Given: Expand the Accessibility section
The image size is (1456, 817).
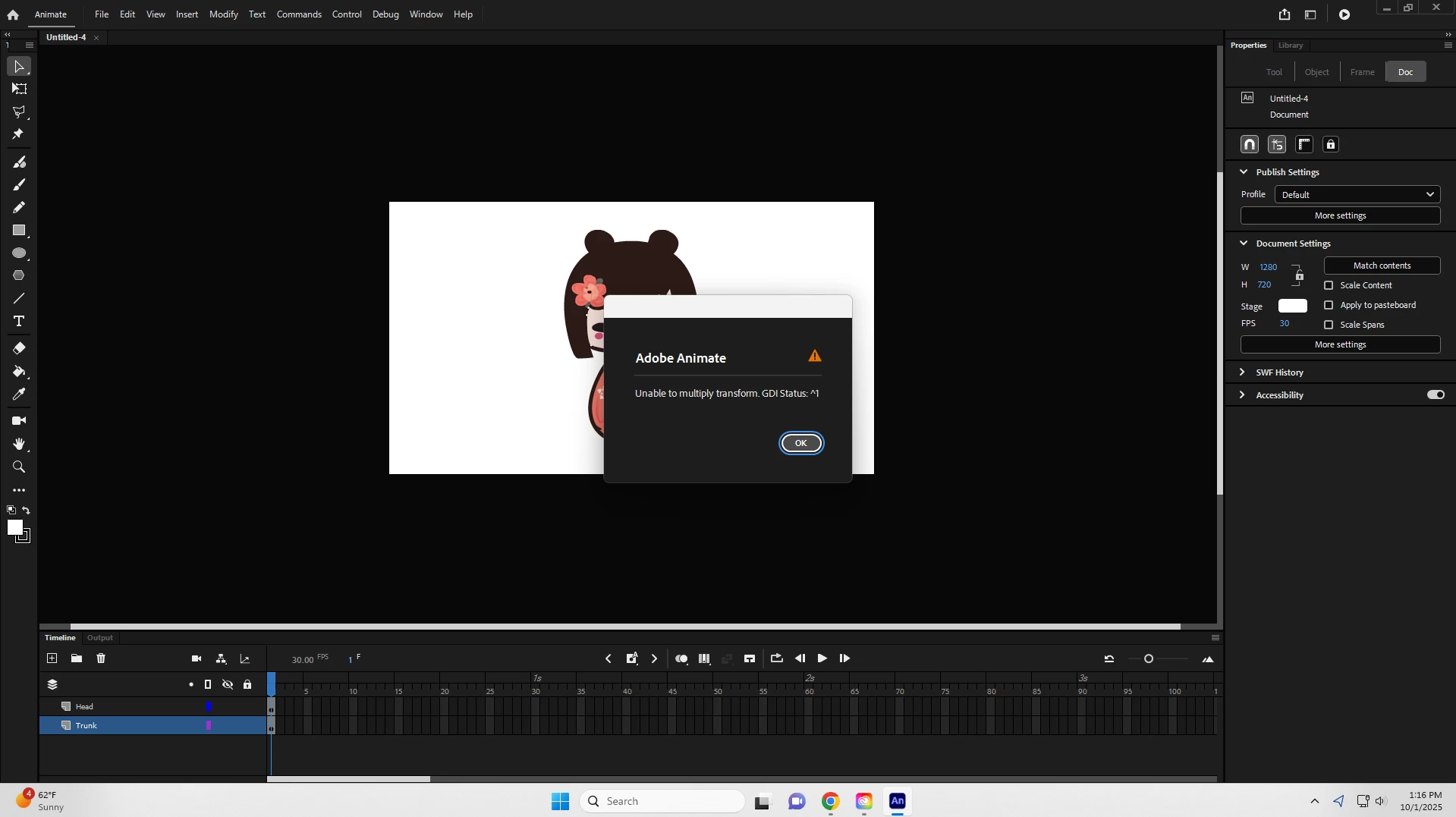Looking at the screenshot, I should [x=1243, y=395].
